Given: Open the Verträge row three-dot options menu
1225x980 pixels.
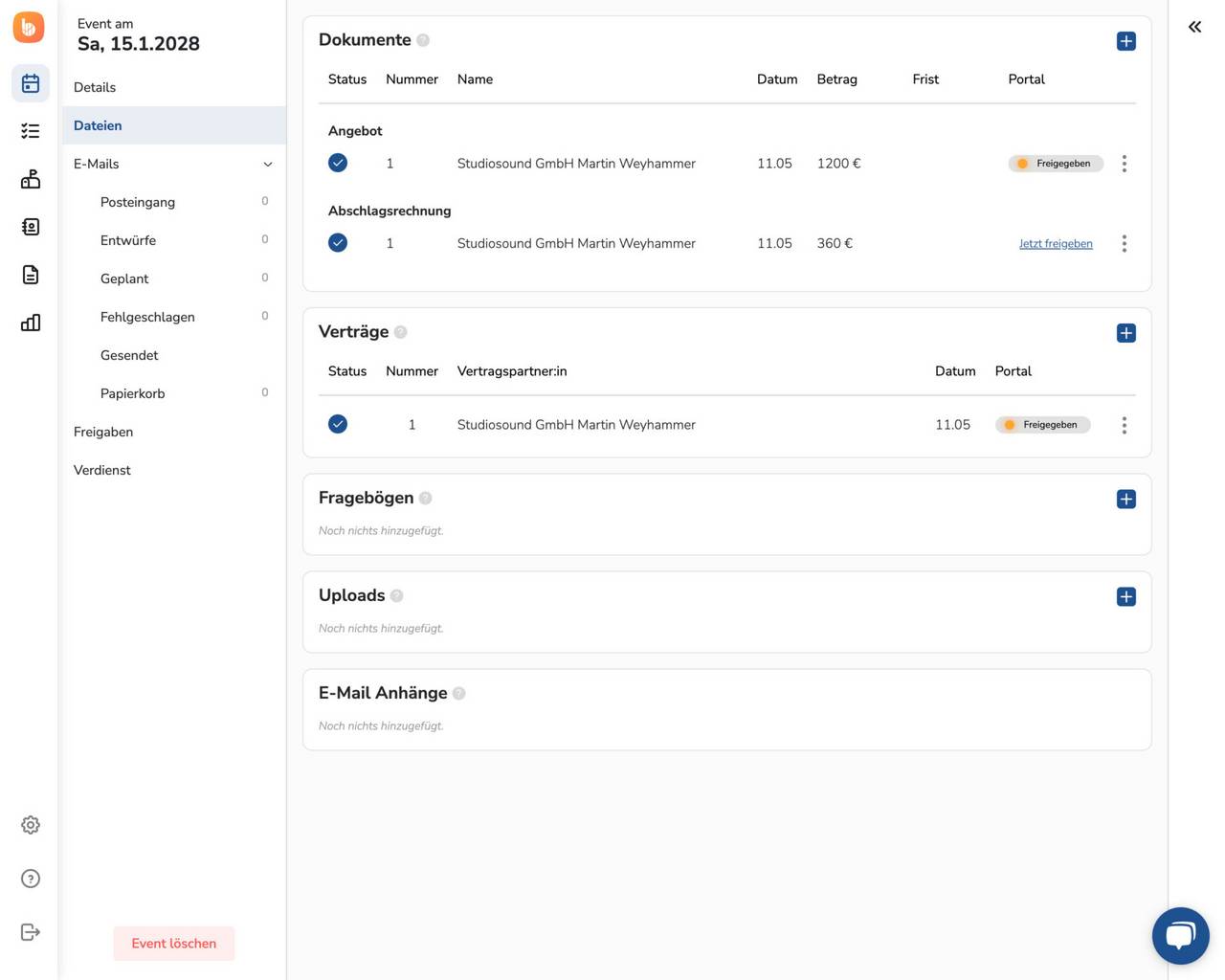Looking at the screenshot, I should coord(1125,425).
